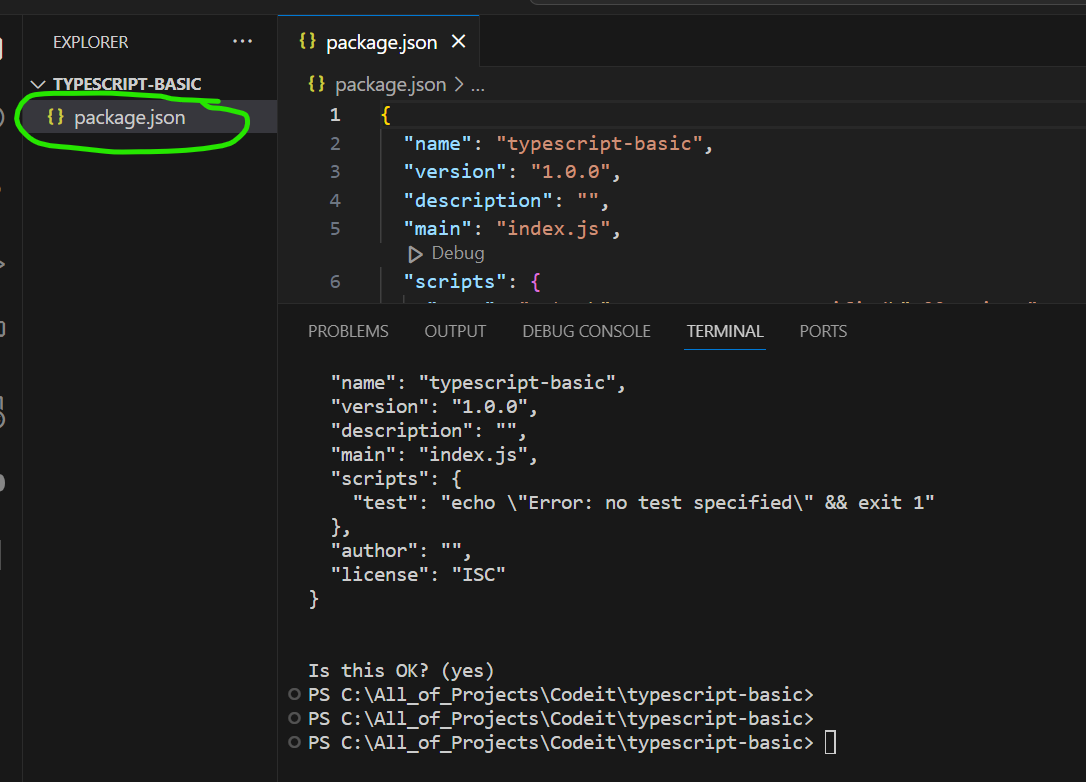
Task: Open the PORTS panel tab
Action: [823, 331]
